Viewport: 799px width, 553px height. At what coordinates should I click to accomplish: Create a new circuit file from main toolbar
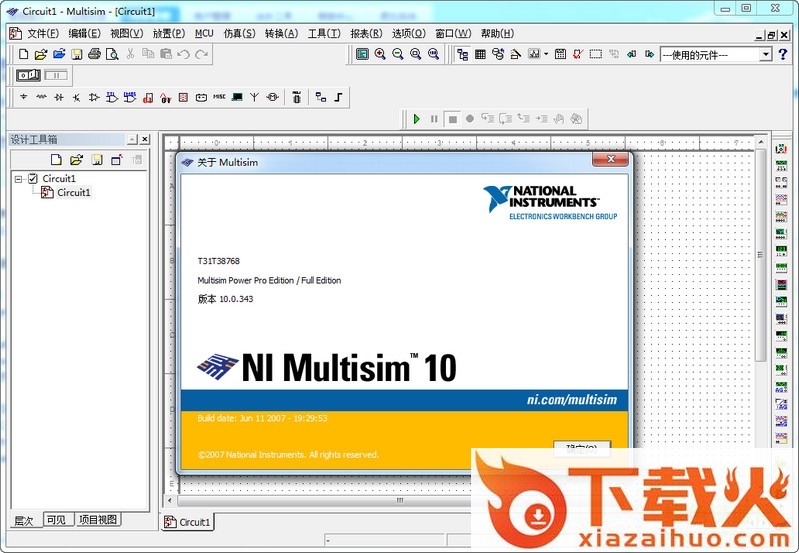coord(23,54)
